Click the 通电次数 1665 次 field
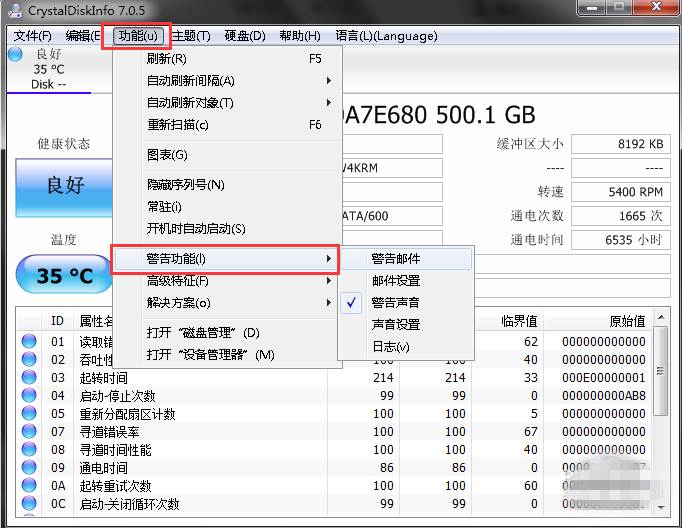The width and height of the screenshot is (682, 528). tap(620, 216)
